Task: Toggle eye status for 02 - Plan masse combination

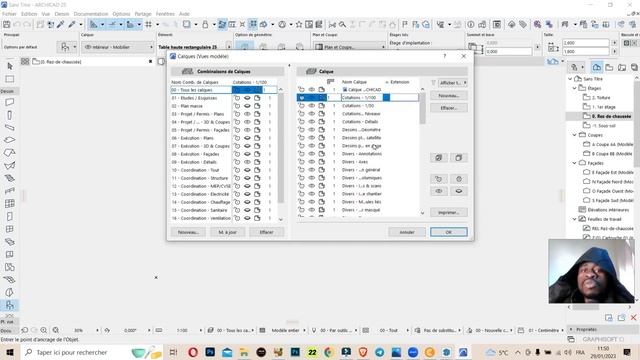Action: point(247,106)
